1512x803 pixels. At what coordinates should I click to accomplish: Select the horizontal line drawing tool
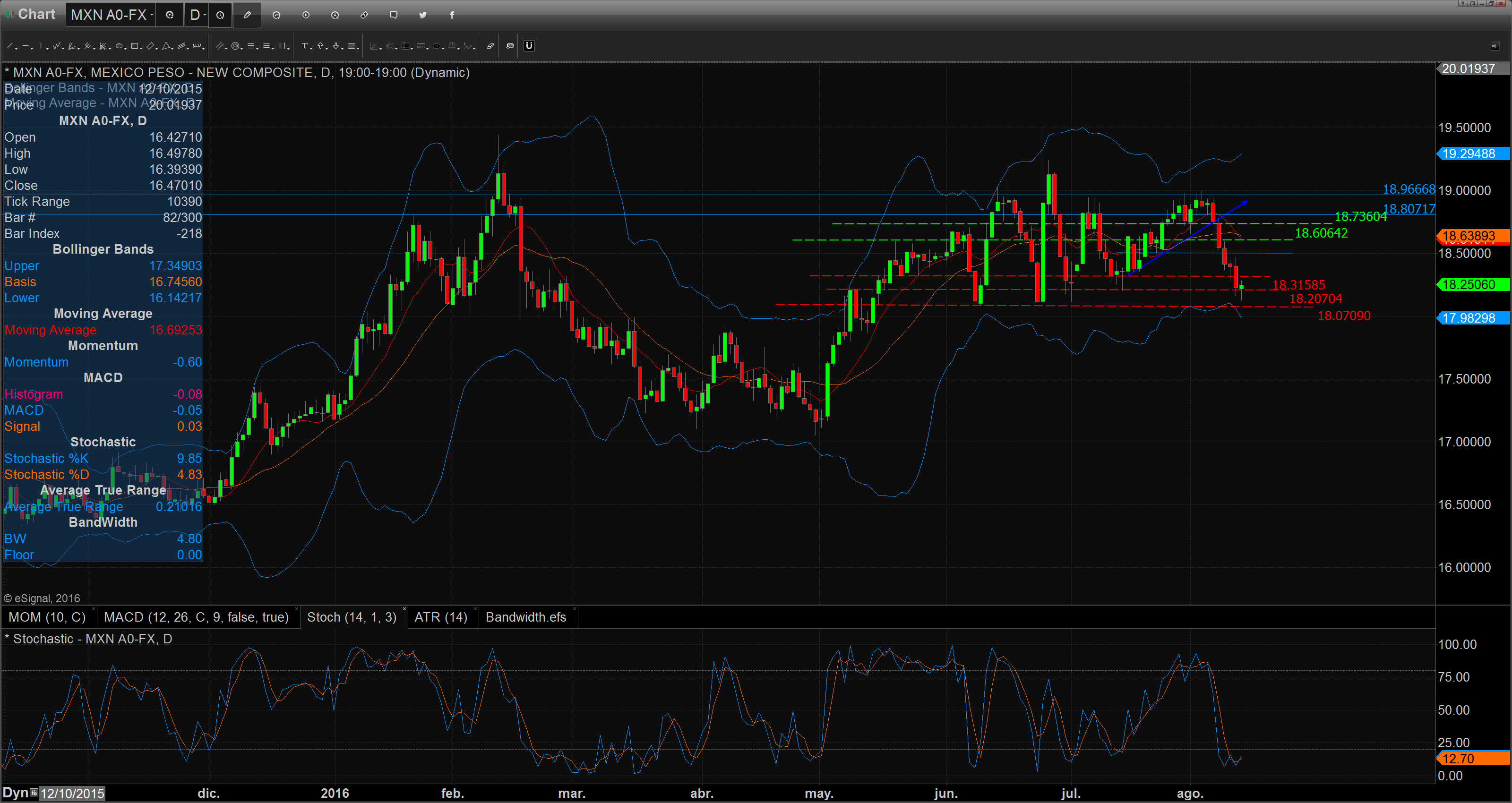tap(25, 46)
